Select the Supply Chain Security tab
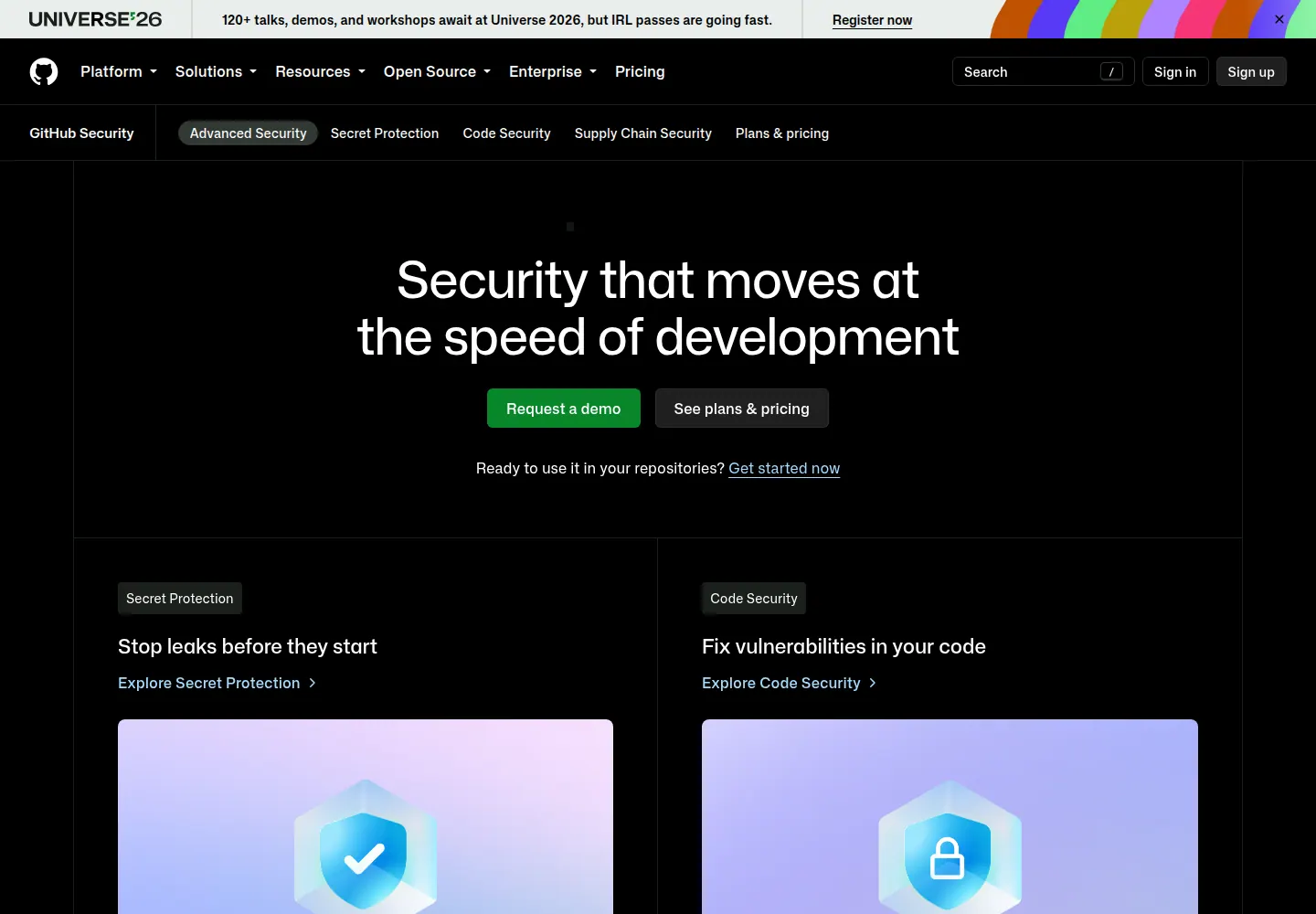Image resolution: width=1316 pixels, height=914 pixels. tap(643, 133)
